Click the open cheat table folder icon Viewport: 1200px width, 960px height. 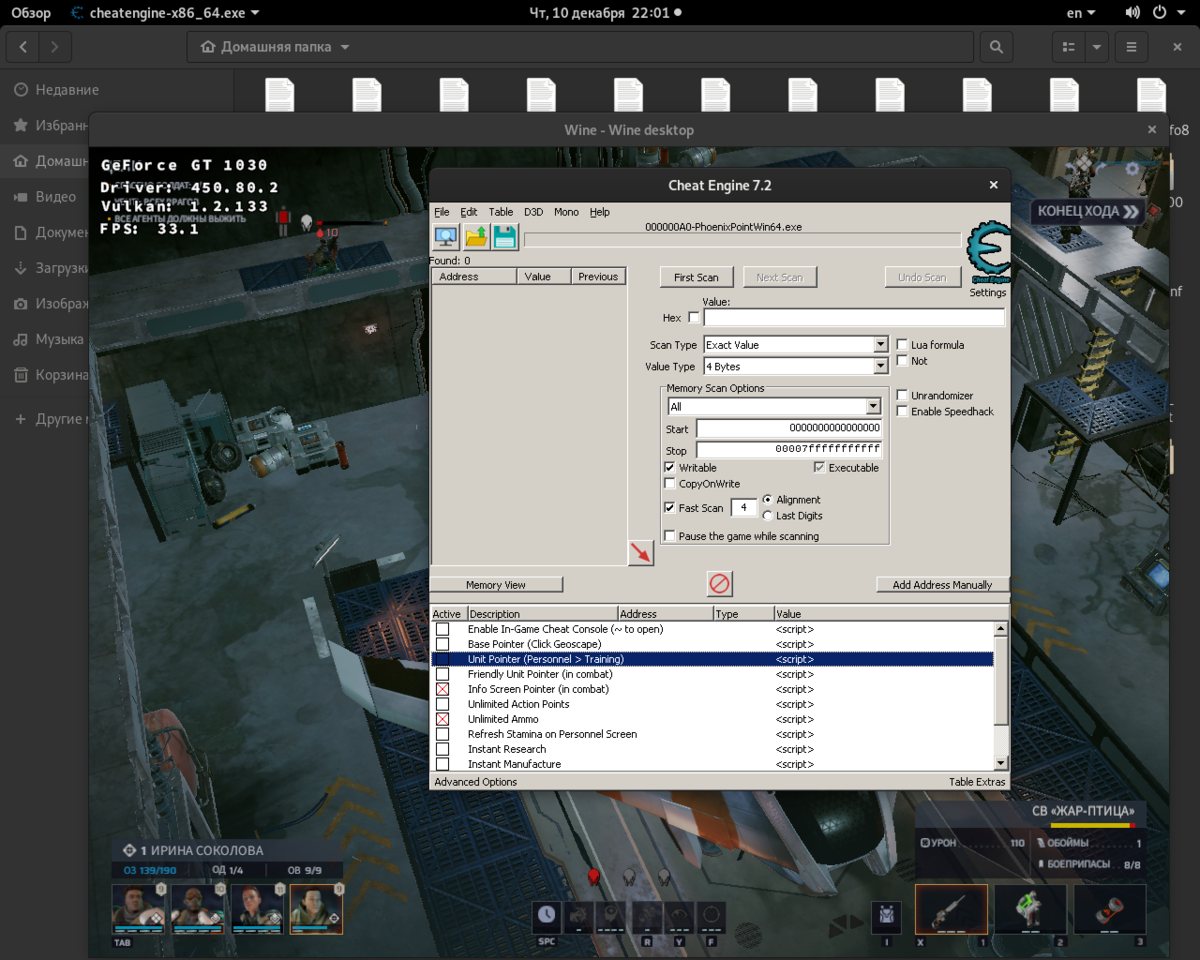[476, 237]
